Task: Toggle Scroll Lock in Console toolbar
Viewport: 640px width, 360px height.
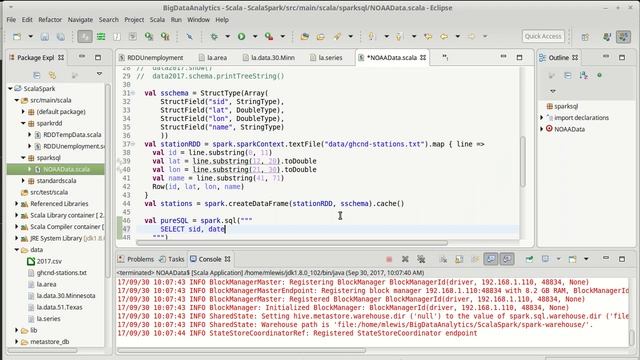Action: coord(459,259)
